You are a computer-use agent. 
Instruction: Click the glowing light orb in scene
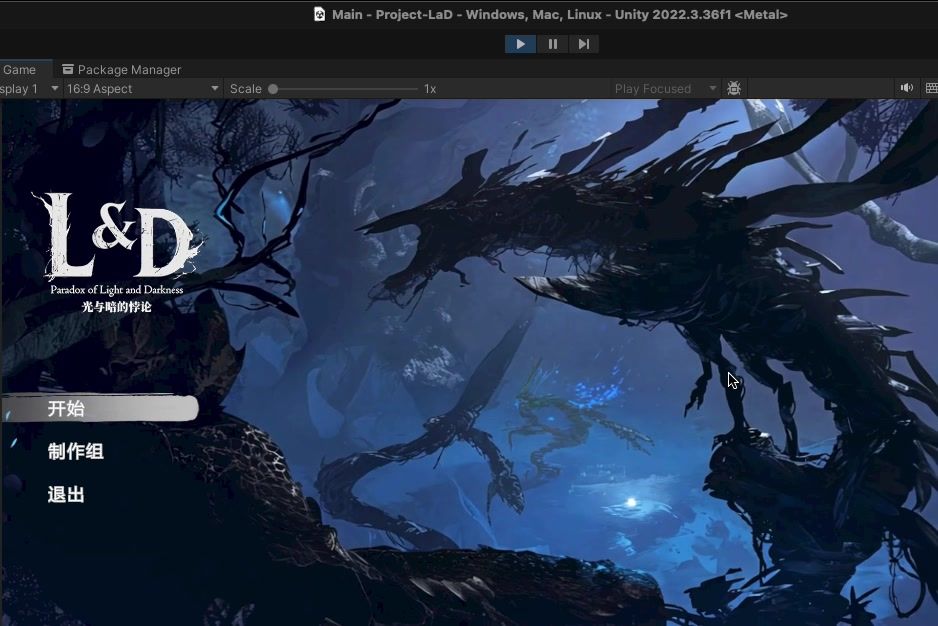pyautogui.click(x=630, y=502)
